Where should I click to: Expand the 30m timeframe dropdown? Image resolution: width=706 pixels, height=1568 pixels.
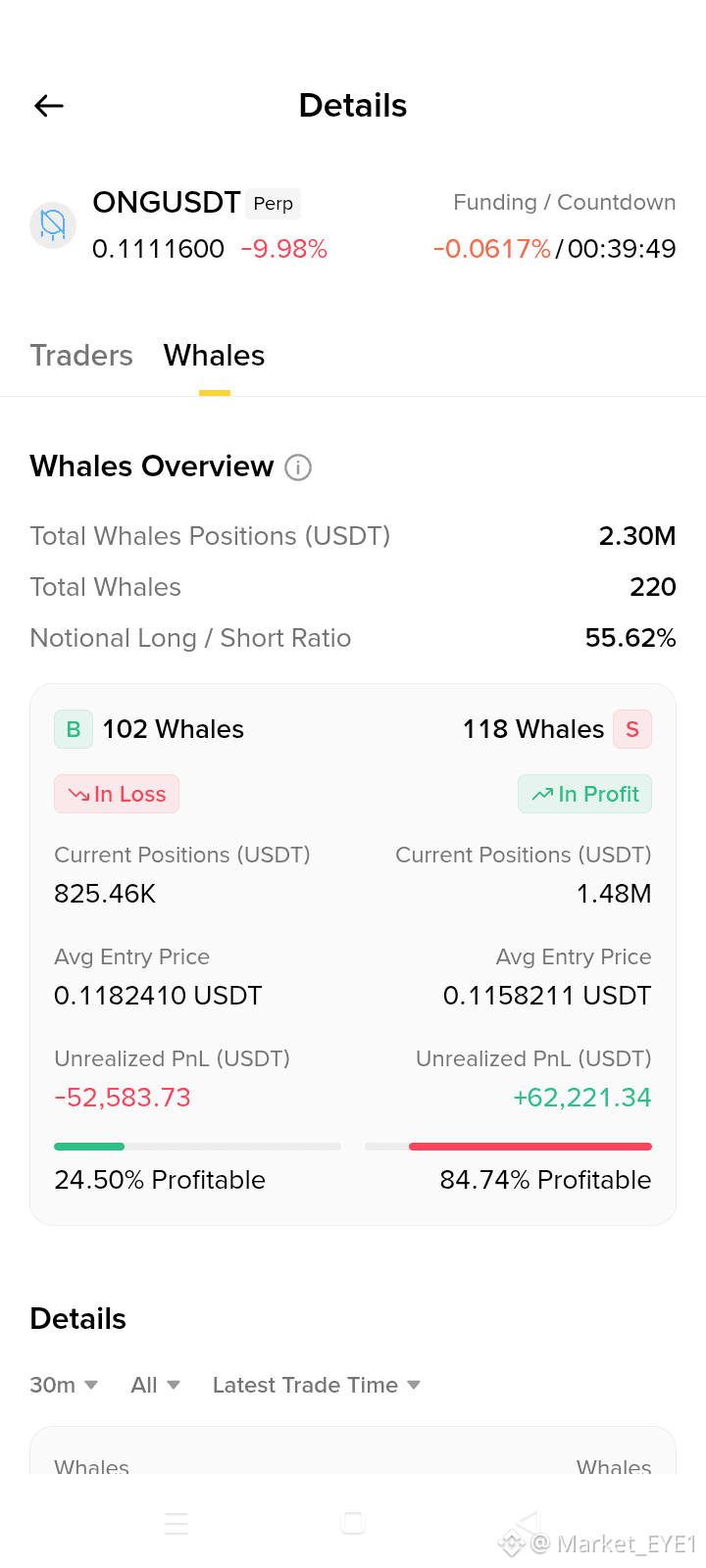[64, 1385]
